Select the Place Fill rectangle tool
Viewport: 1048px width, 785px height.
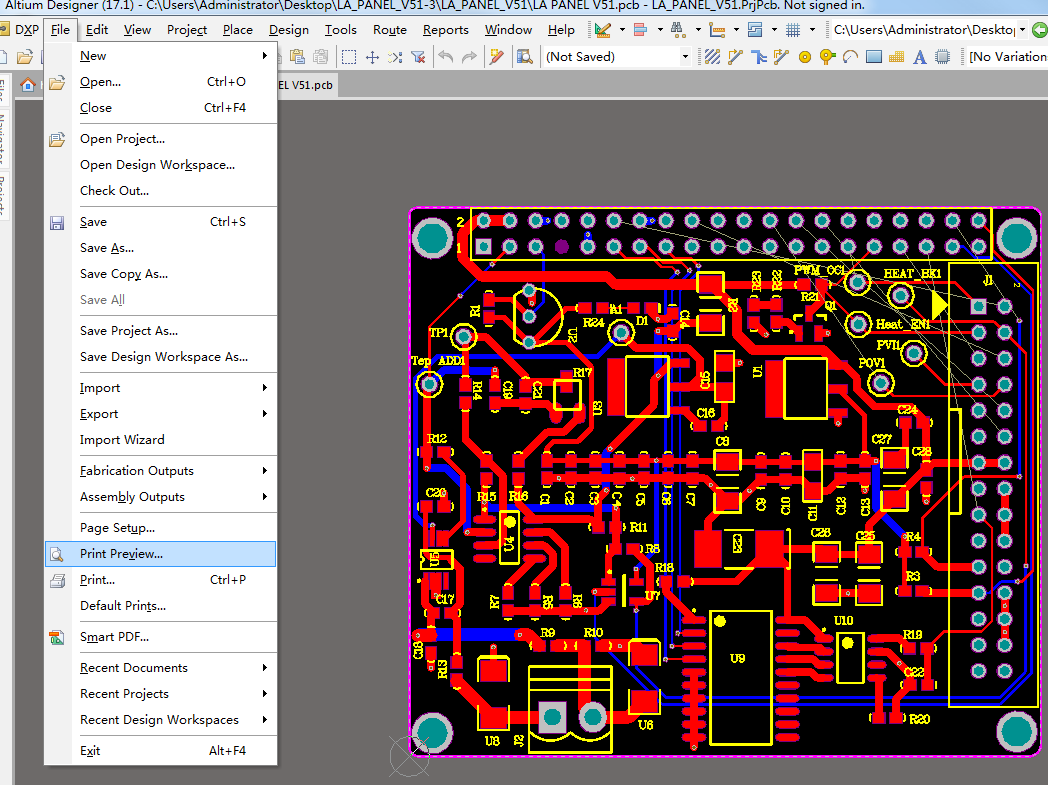[874, 57]
